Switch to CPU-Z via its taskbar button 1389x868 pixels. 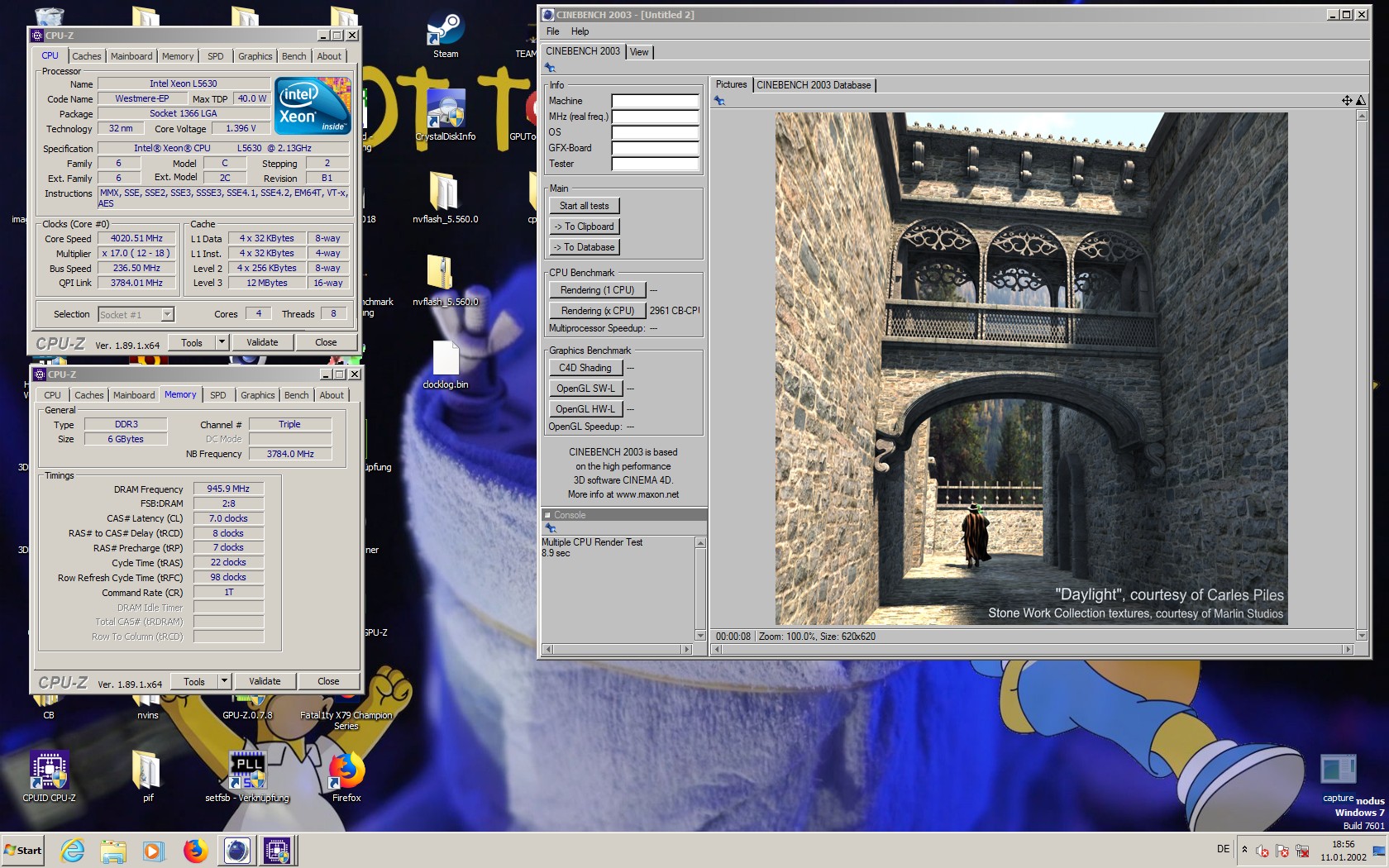coord(277,850)
